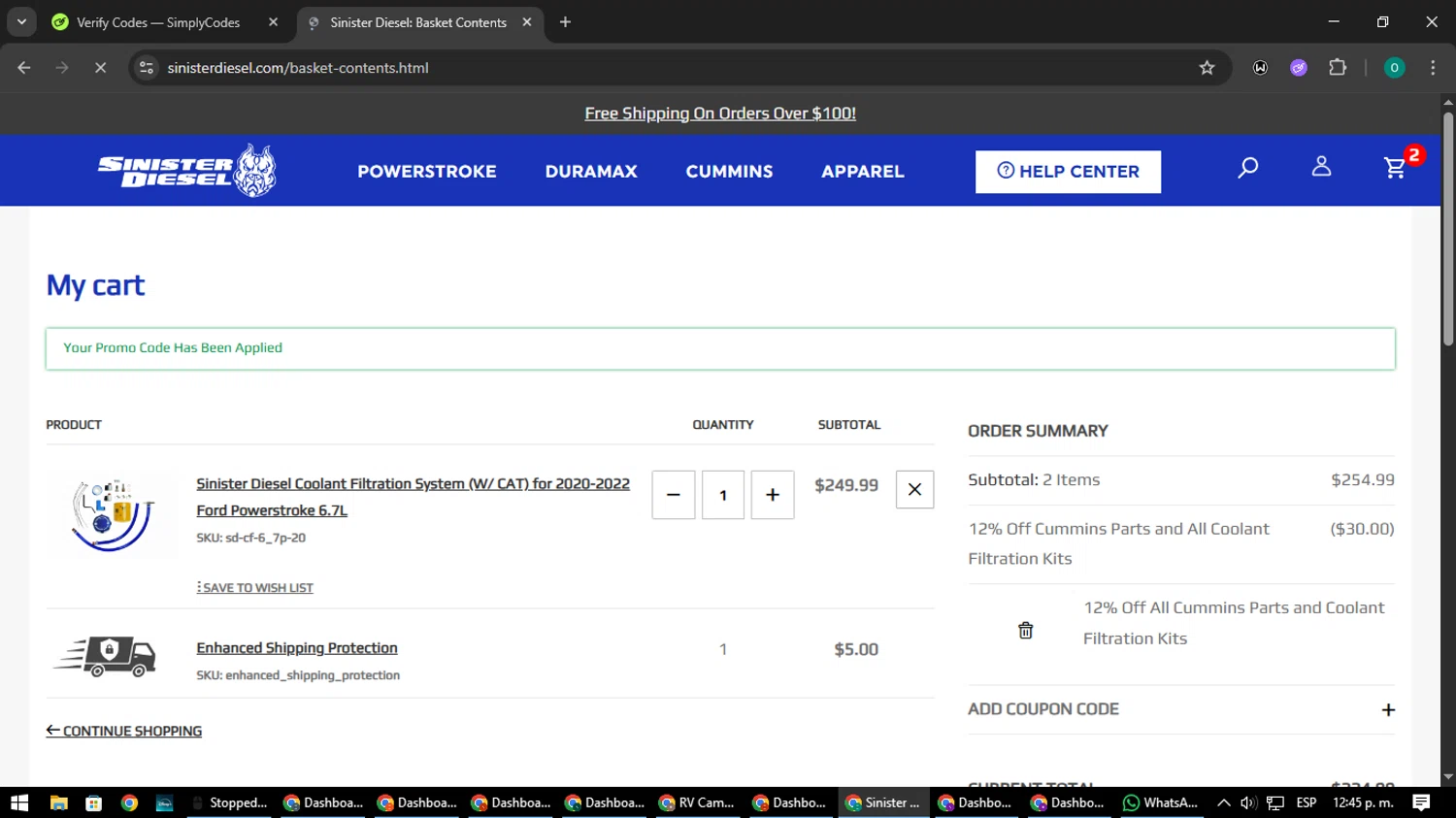Remove the Coolant Filtration System item
The width and height of the screenshot is (1456, 818).
914,490
